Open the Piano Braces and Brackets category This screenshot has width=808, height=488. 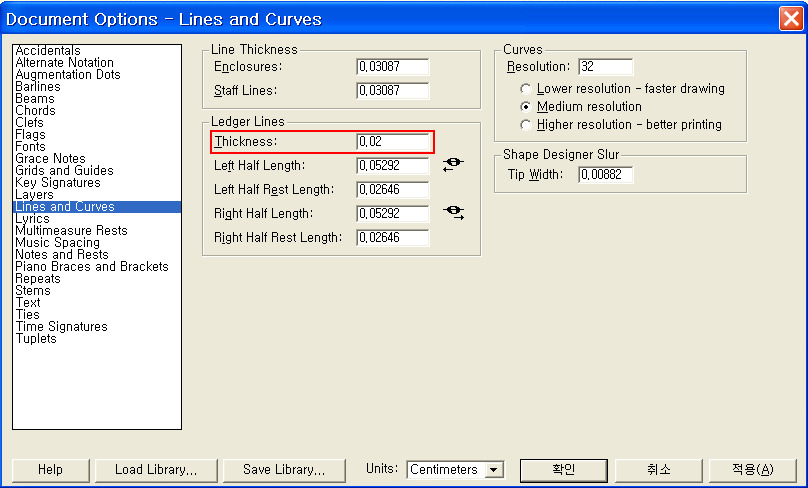92,267
